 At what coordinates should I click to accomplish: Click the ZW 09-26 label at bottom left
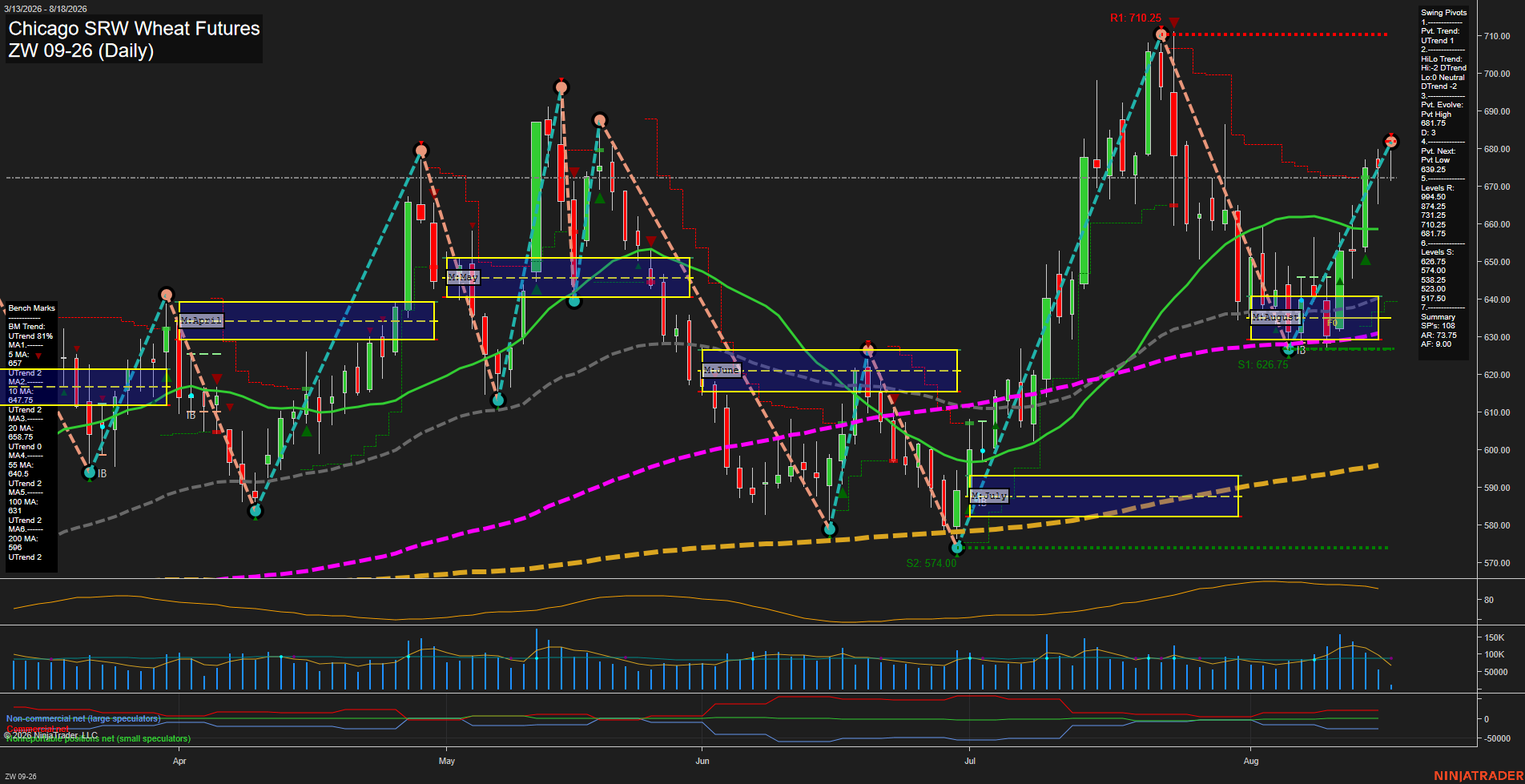click(21, 776)
